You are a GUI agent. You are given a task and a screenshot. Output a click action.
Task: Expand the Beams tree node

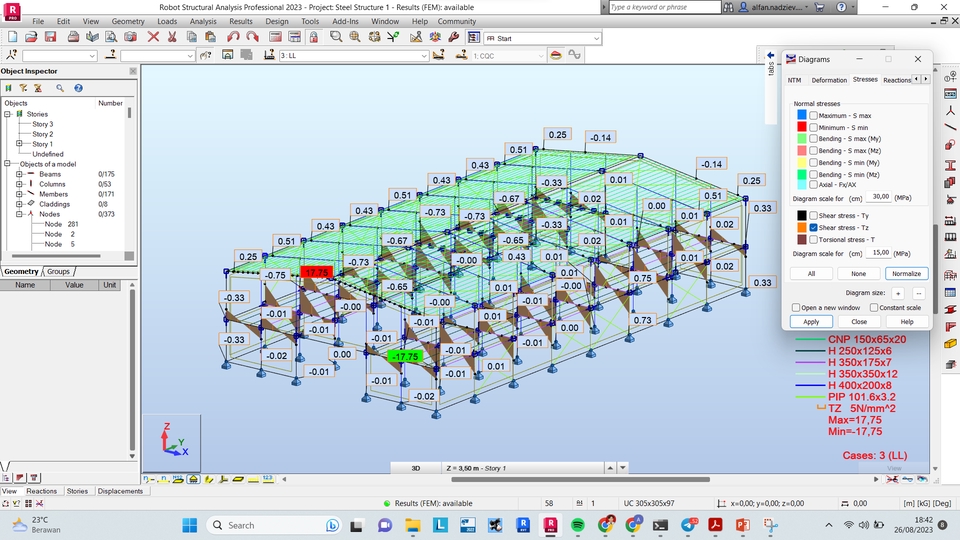point(19,174)
